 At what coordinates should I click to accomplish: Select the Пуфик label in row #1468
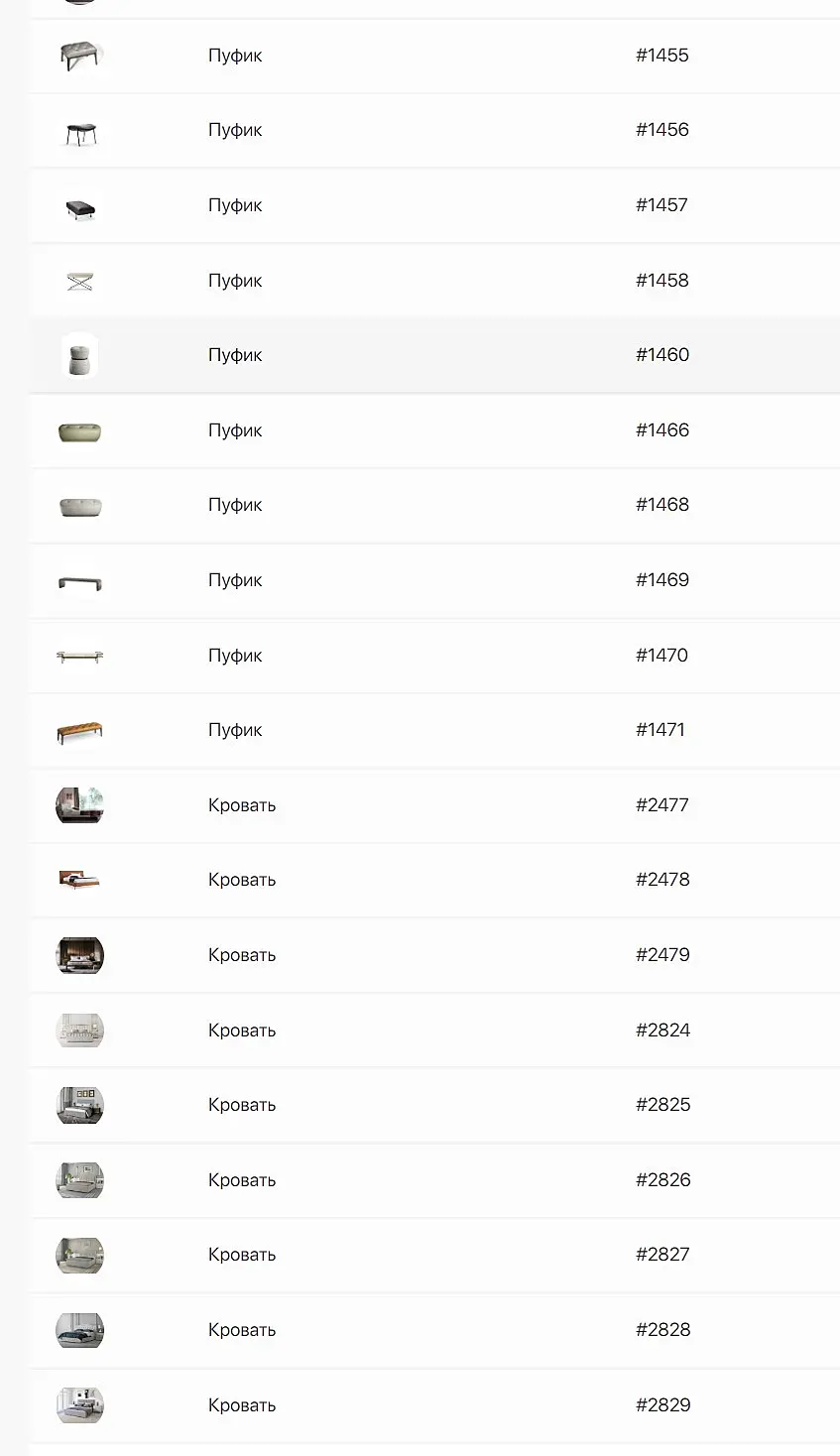235,505
